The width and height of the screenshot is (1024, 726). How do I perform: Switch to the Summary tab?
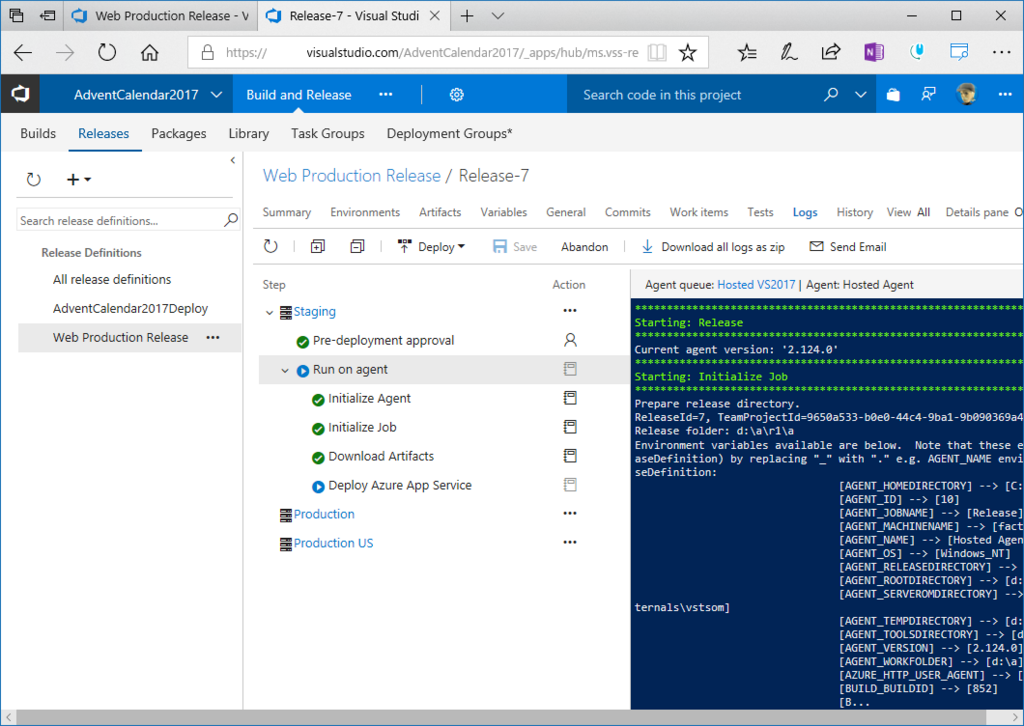[x=287, y=212]
